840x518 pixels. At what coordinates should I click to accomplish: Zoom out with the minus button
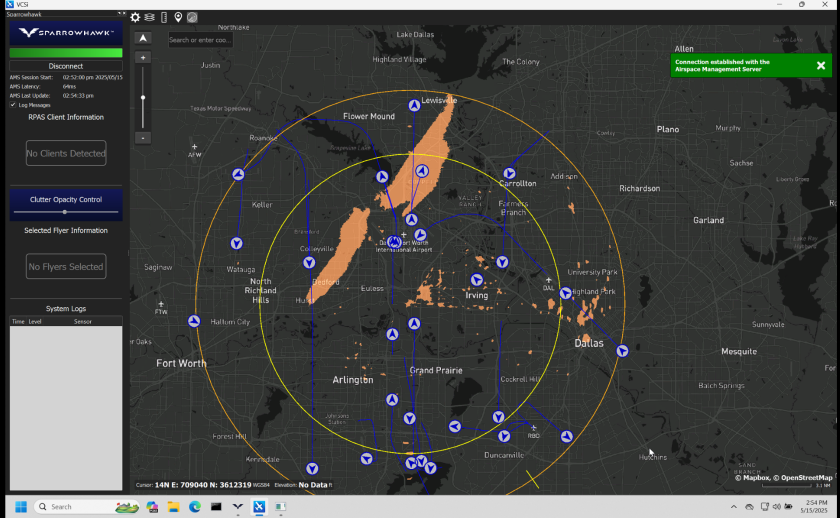(x=143, y=138)
